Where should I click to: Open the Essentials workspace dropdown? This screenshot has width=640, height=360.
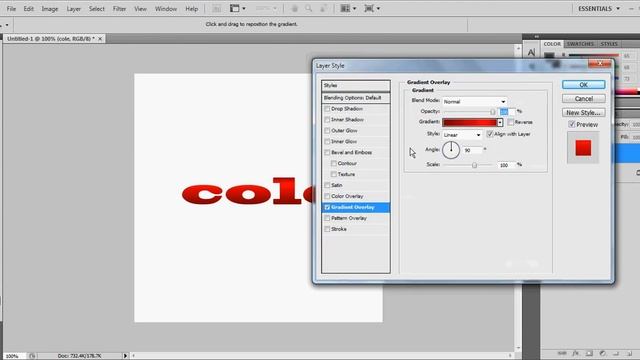tap(598, 9)
